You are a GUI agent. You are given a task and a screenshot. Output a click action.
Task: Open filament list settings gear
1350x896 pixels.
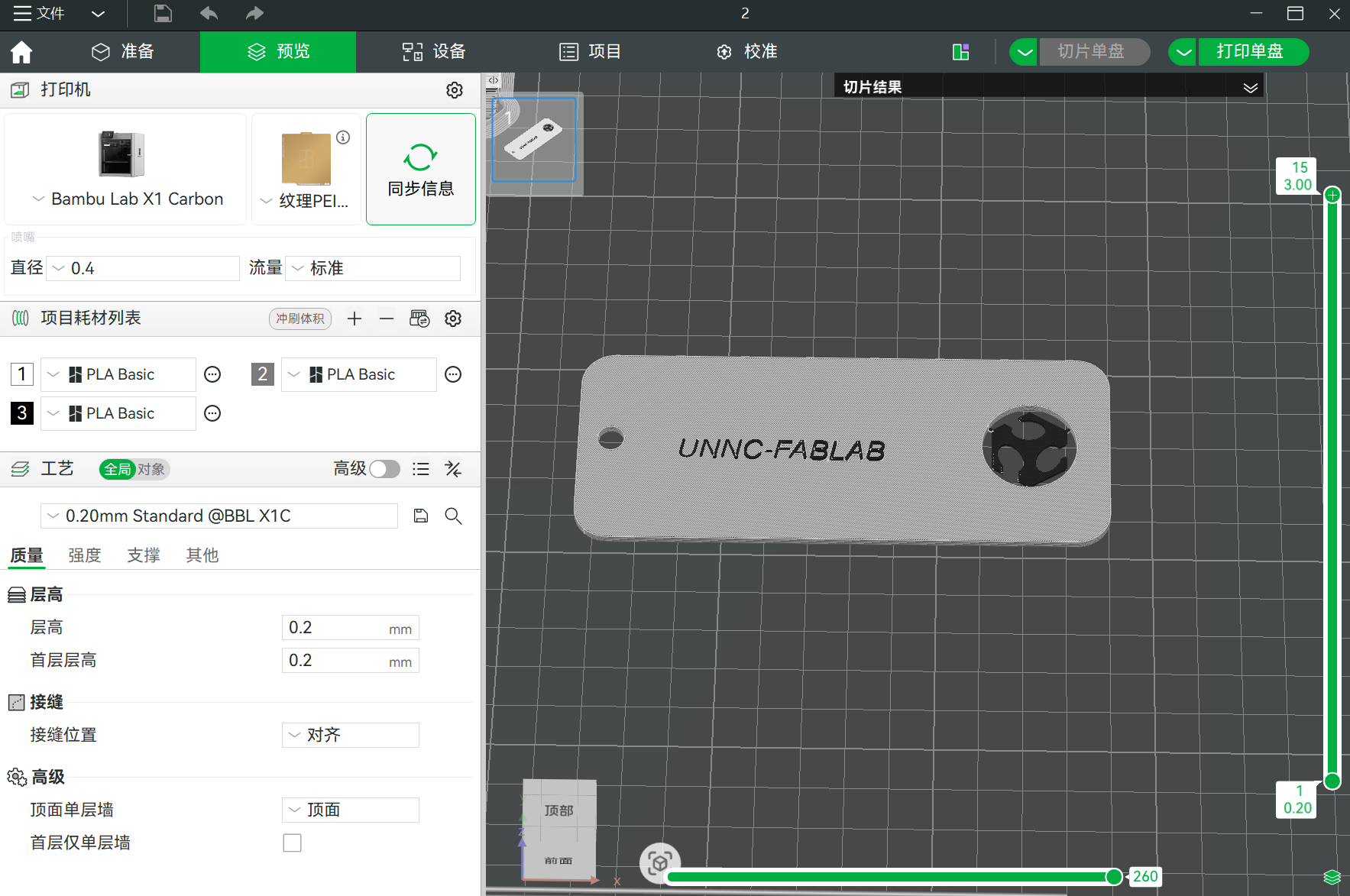[453, 319]
